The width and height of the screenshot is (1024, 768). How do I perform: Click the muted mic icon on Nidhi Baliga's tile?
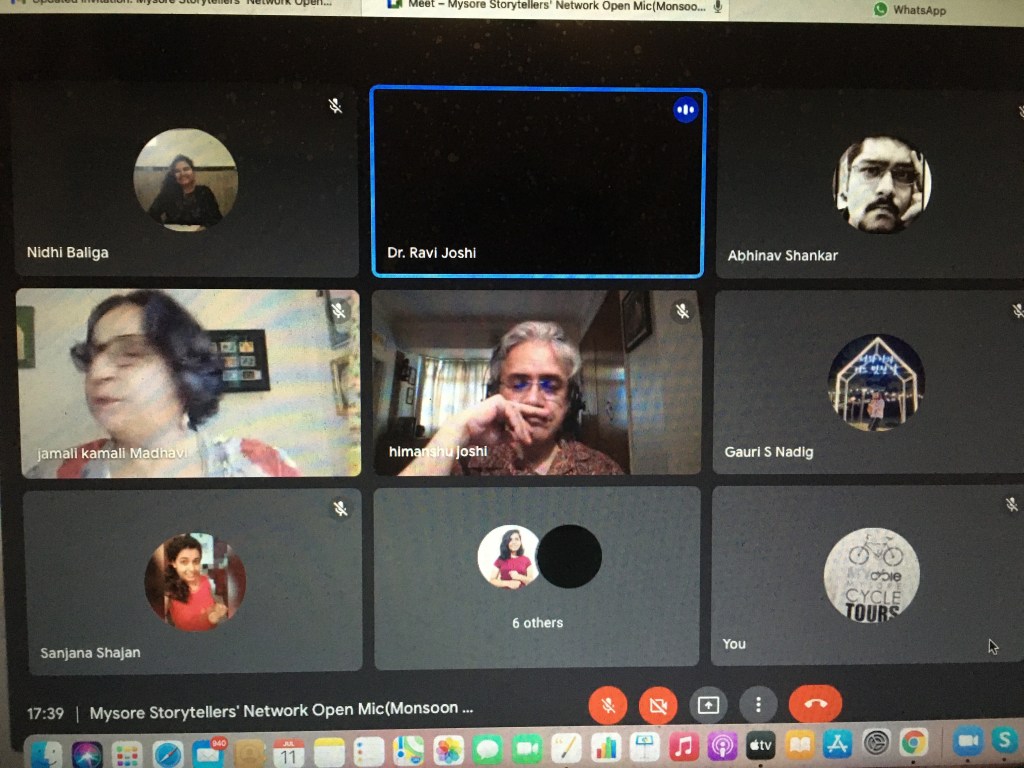336,106
